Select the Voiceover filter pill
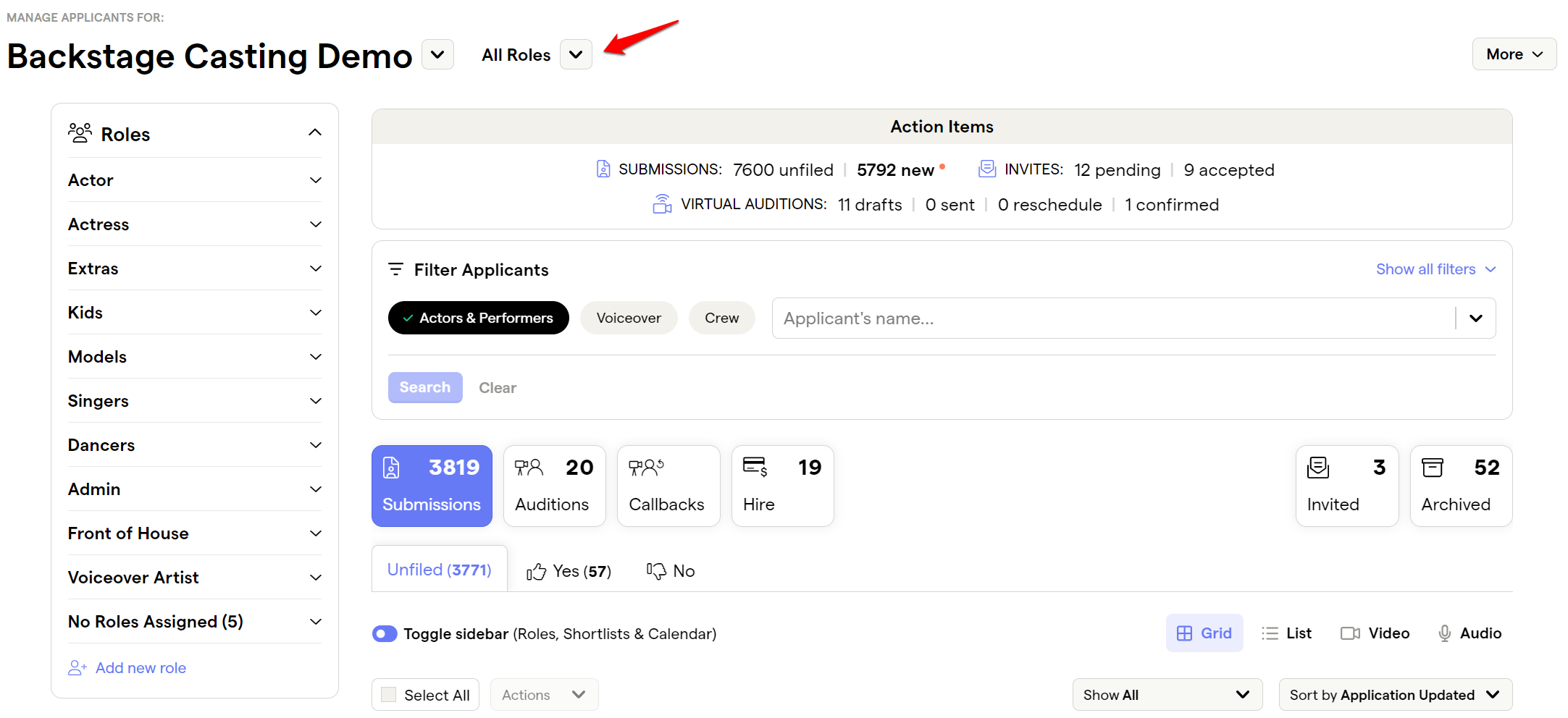1568x718 pixels. tap(628, 318)
